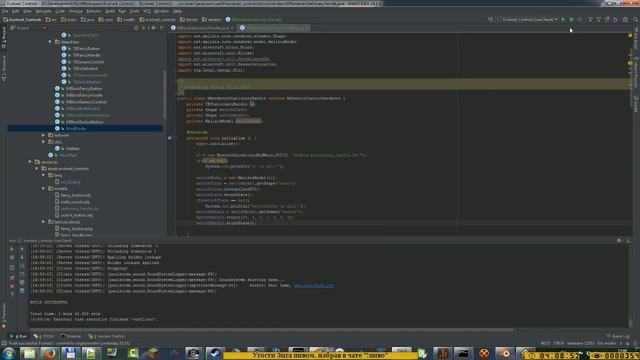Select fancy_button.png texture file
The width and height of the screenshot is (640, 360).
pyautogui.click(x=73, y=229)
